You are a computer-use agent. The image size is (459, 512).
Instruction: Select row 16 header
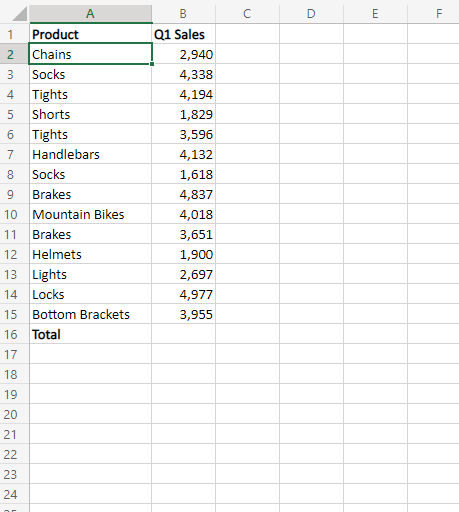tap(14, 334)
